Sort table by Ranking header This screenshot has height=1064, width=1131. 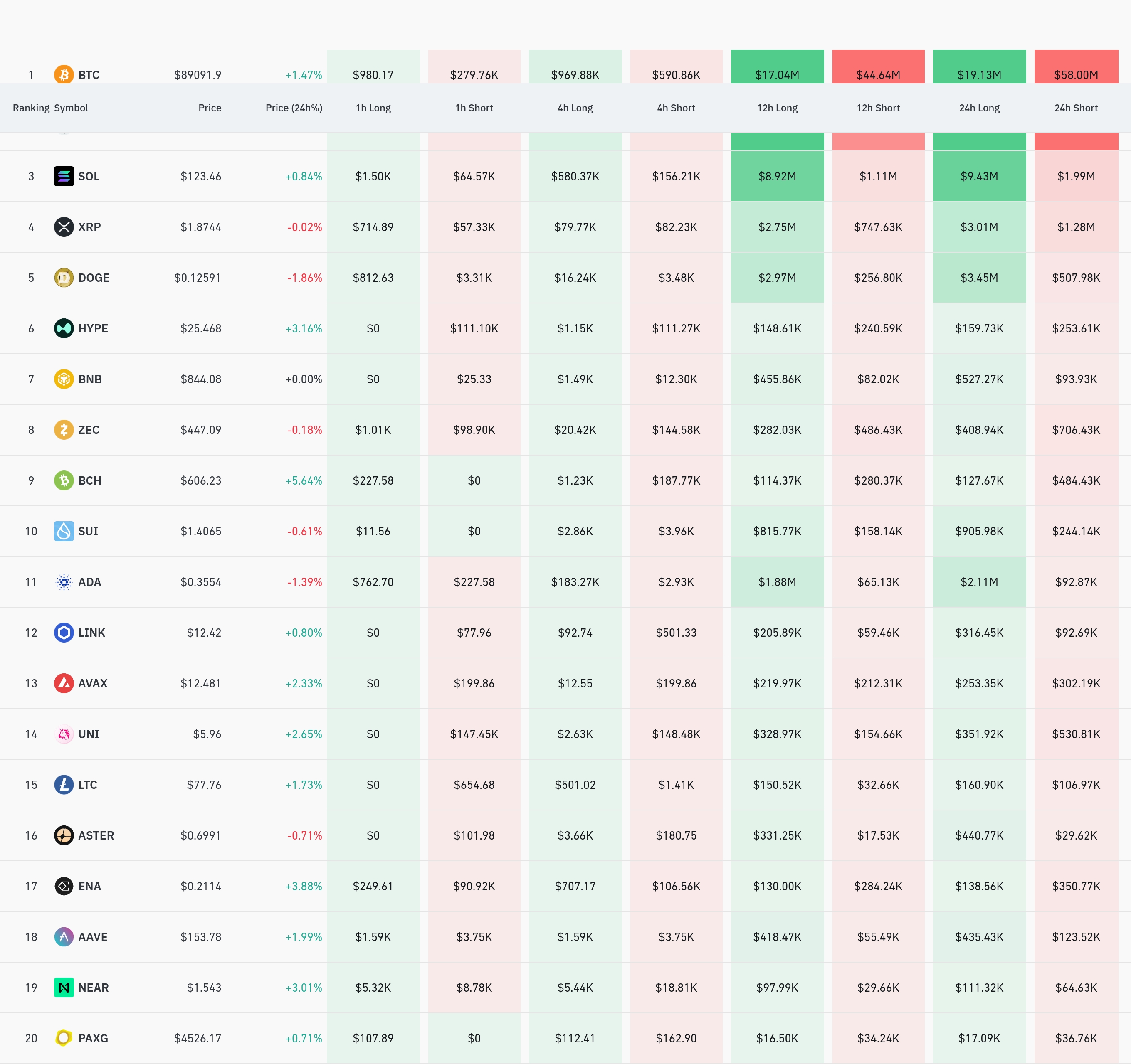pos(31,108)
